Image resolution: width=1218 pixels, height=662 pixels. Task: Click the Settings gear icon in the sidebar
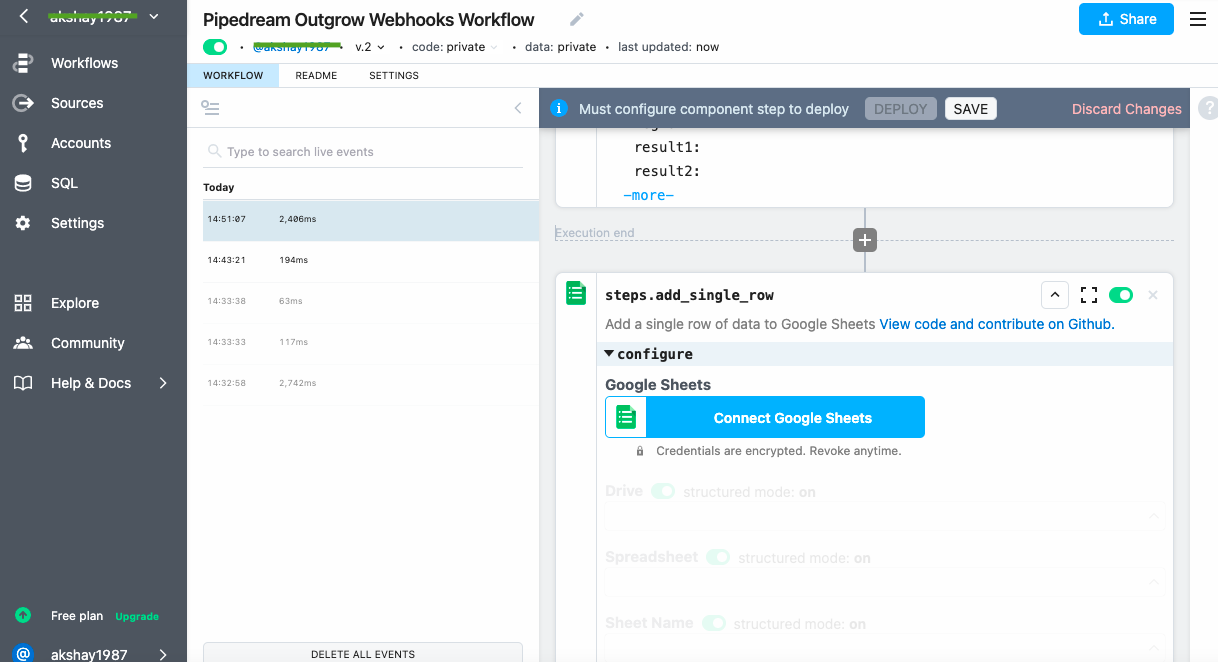(23, 223)
